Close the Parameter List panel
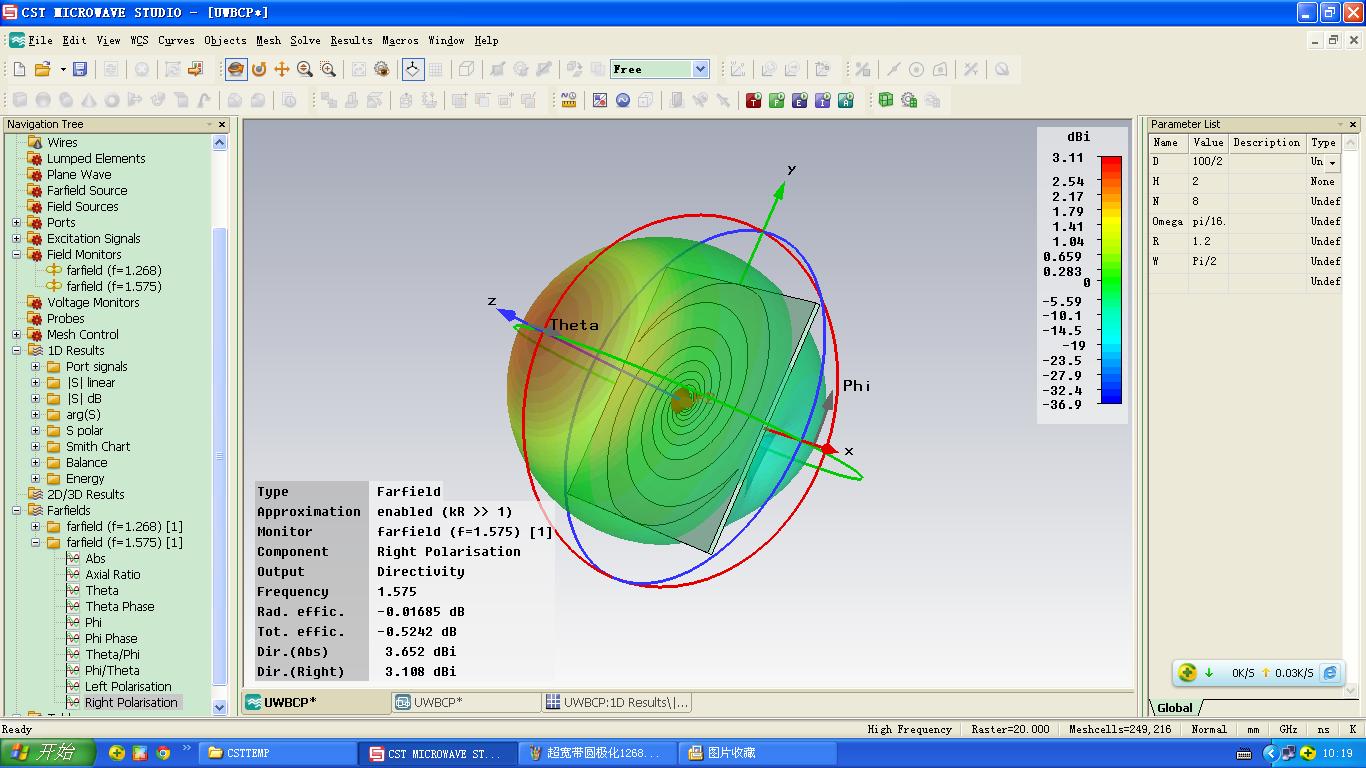Screen dimensions: 1366x768 [x=1353, y=125]
